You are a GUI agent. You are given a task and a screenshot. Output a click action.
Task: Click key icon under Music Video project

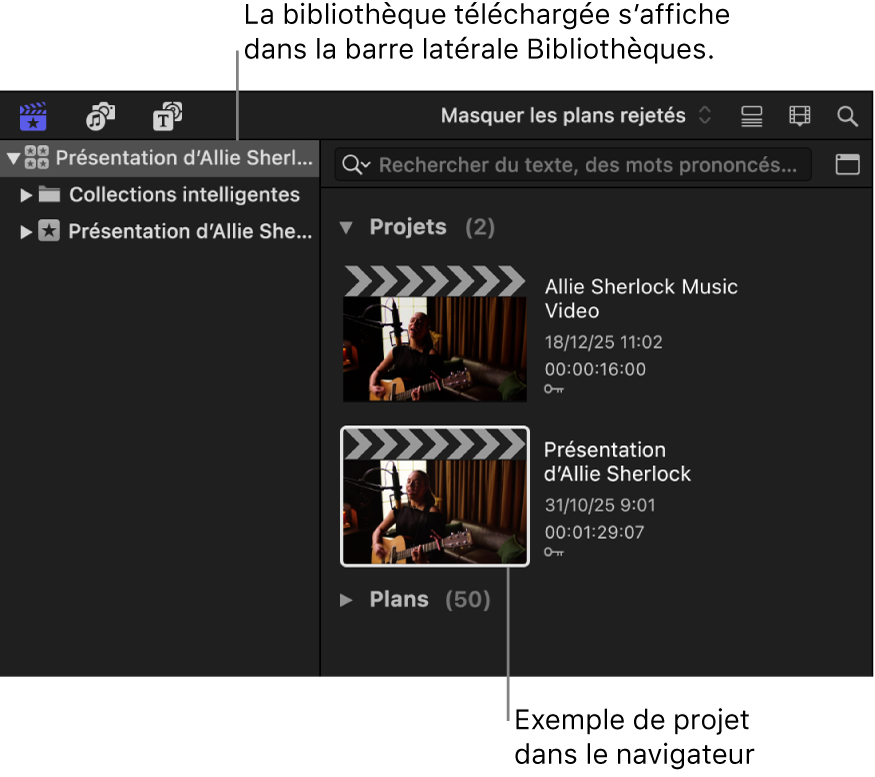554,389
